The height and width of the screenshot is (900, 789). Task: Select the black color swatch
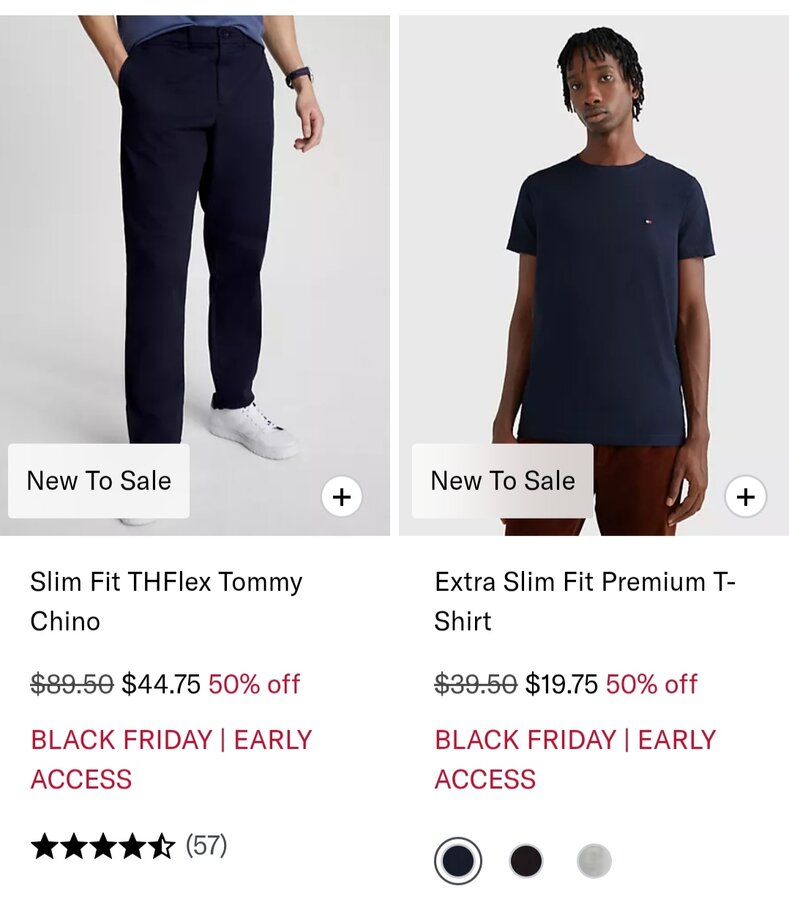point(526,861)
